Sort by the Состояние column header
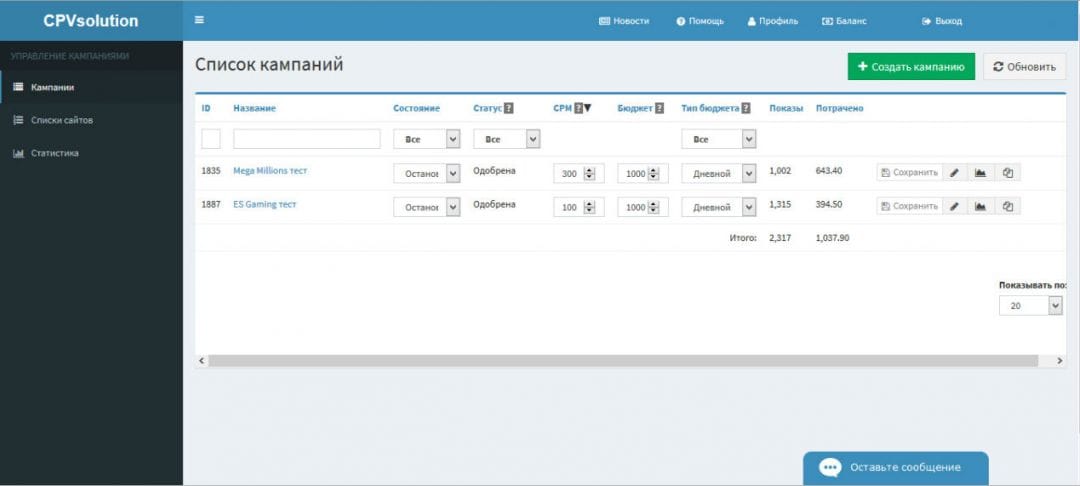 [x=417, y=108]
